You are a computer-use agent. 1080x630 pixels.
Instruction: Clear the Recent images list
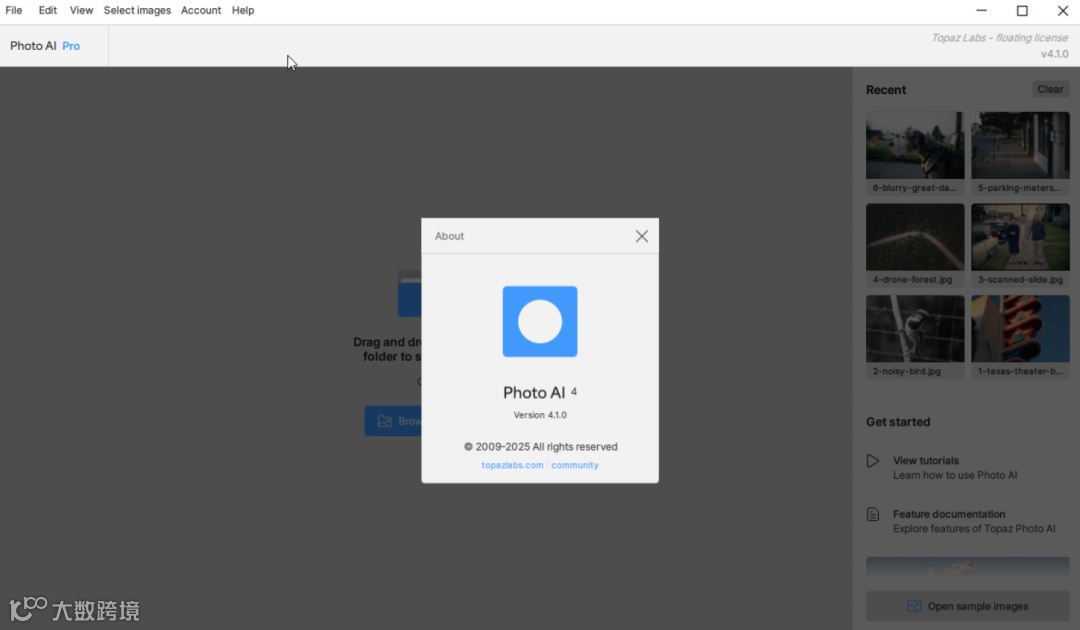pyautogui.click(x=1050, y=90)
